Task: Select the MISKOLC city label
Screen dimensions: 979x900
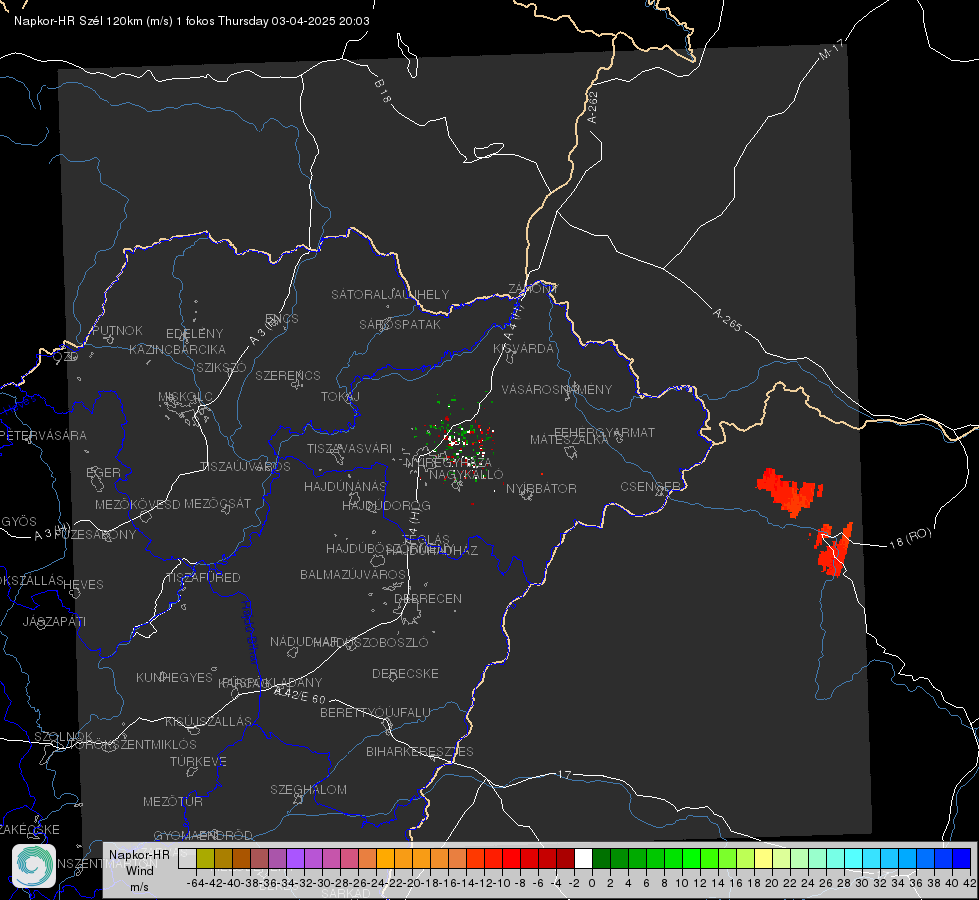Action: point(185,397)
